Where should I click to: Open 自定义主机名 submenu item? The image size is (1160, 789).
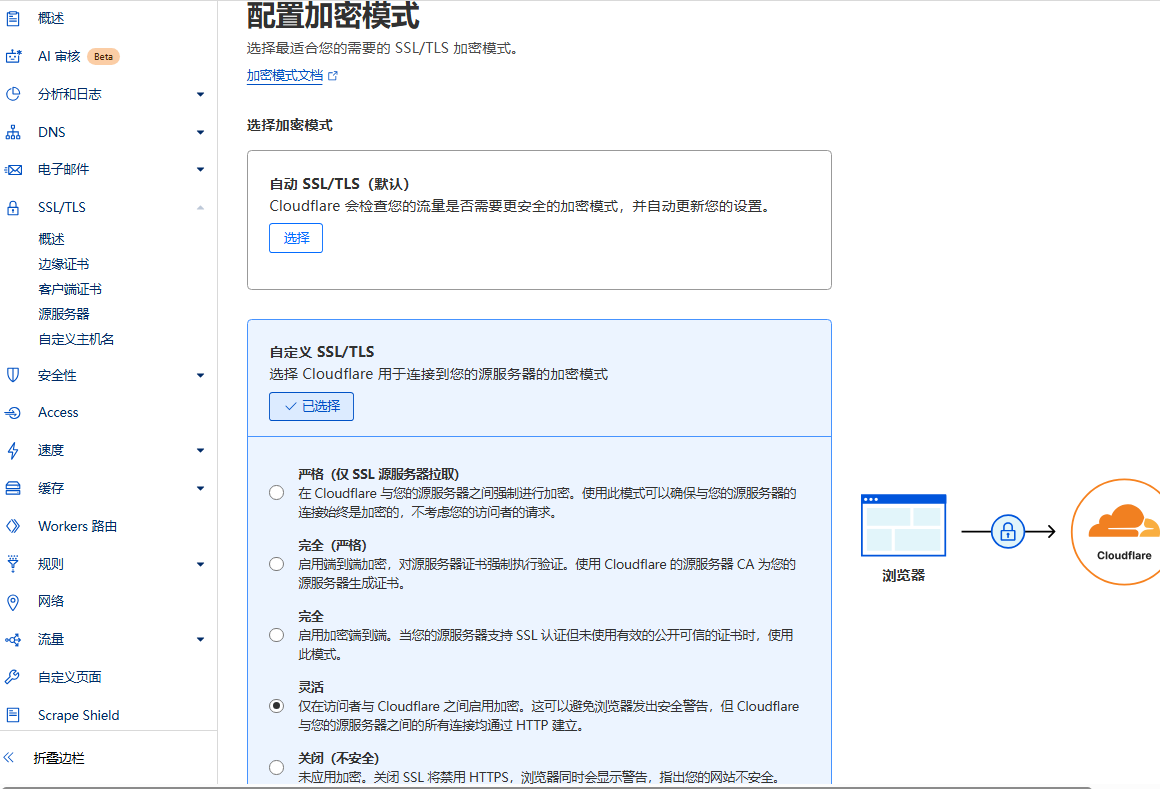click(76, 339)
